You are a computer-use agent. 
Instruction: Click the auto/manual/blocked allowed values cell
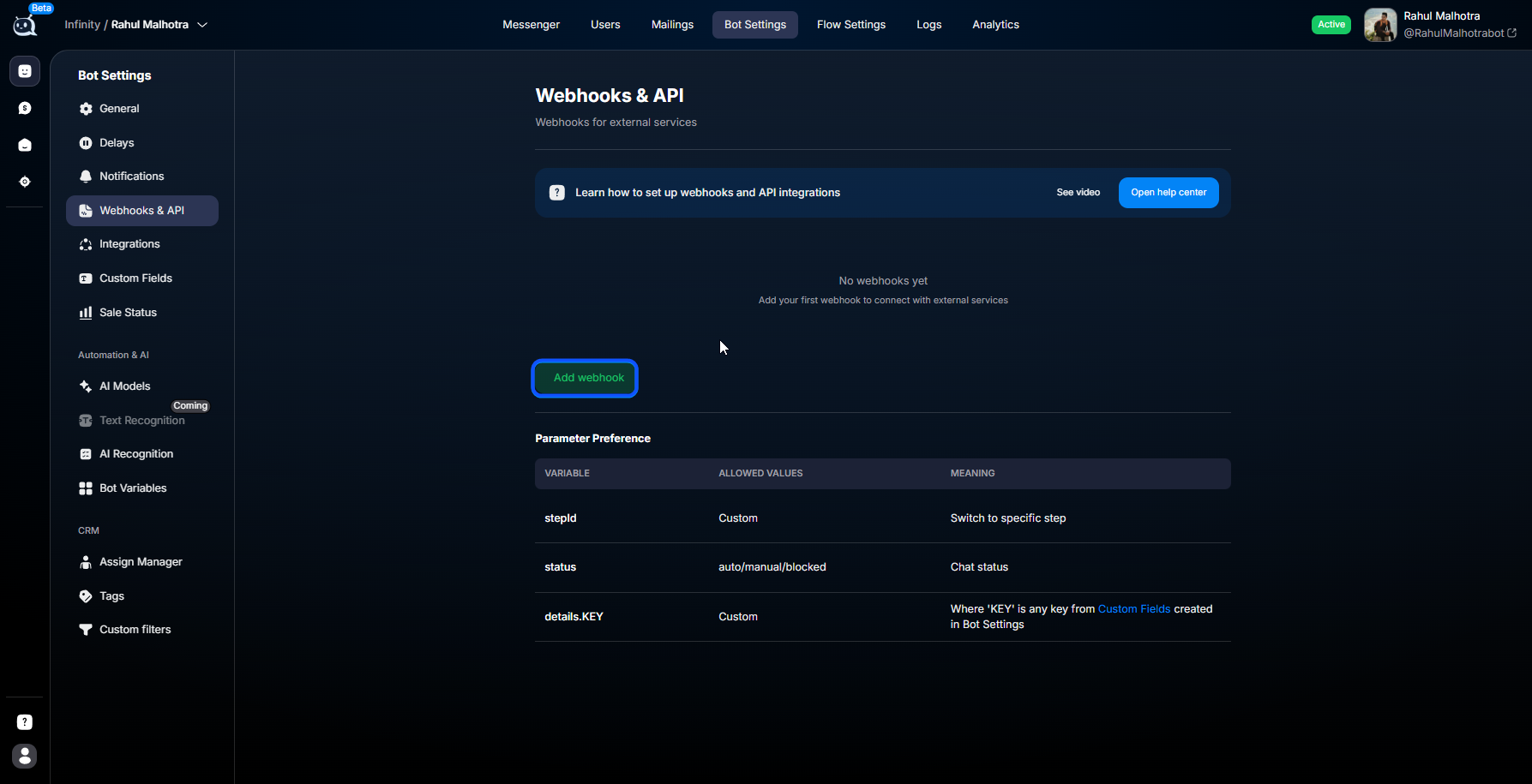pos(772,567)
